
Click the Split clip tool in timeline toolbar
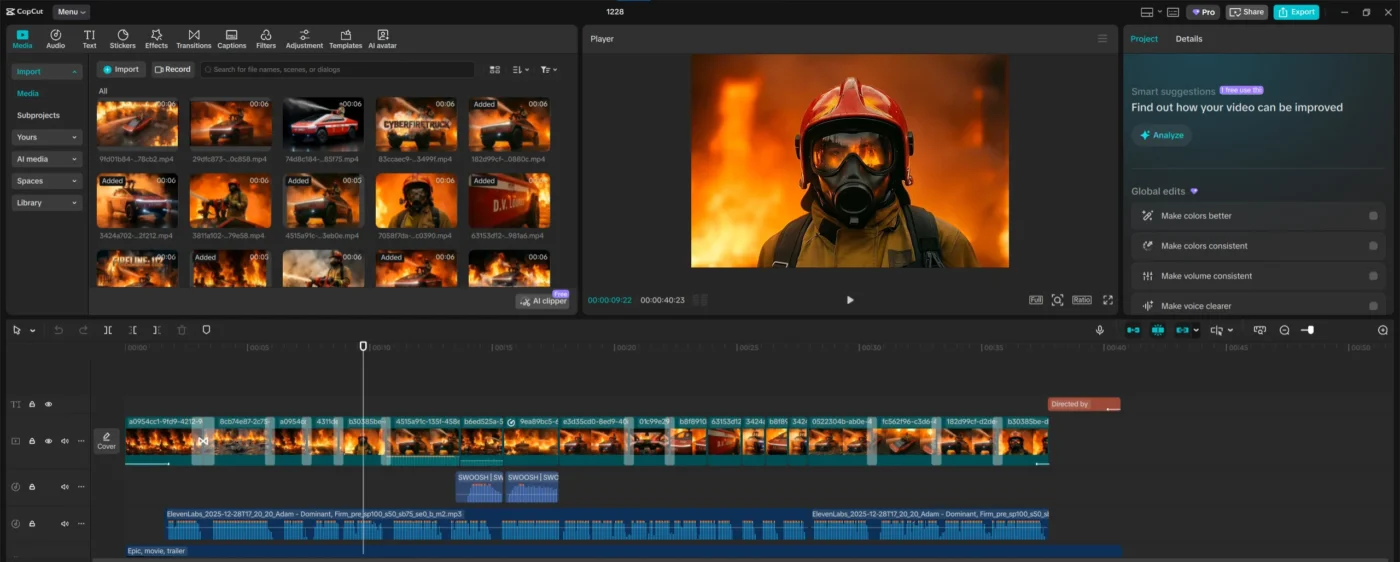point(108,330)
